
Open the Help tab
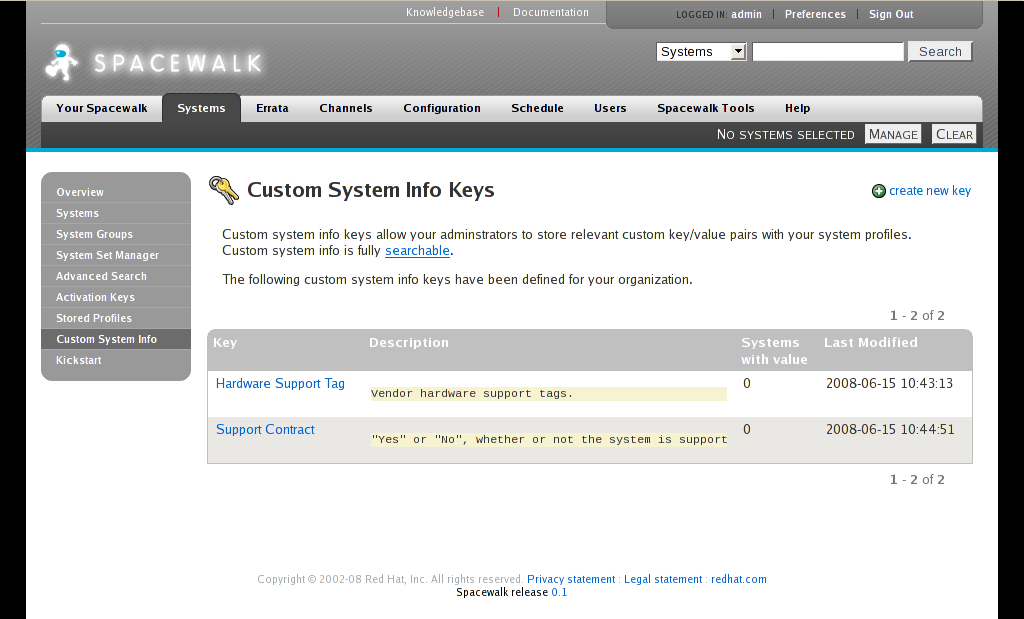pos(797,108)
